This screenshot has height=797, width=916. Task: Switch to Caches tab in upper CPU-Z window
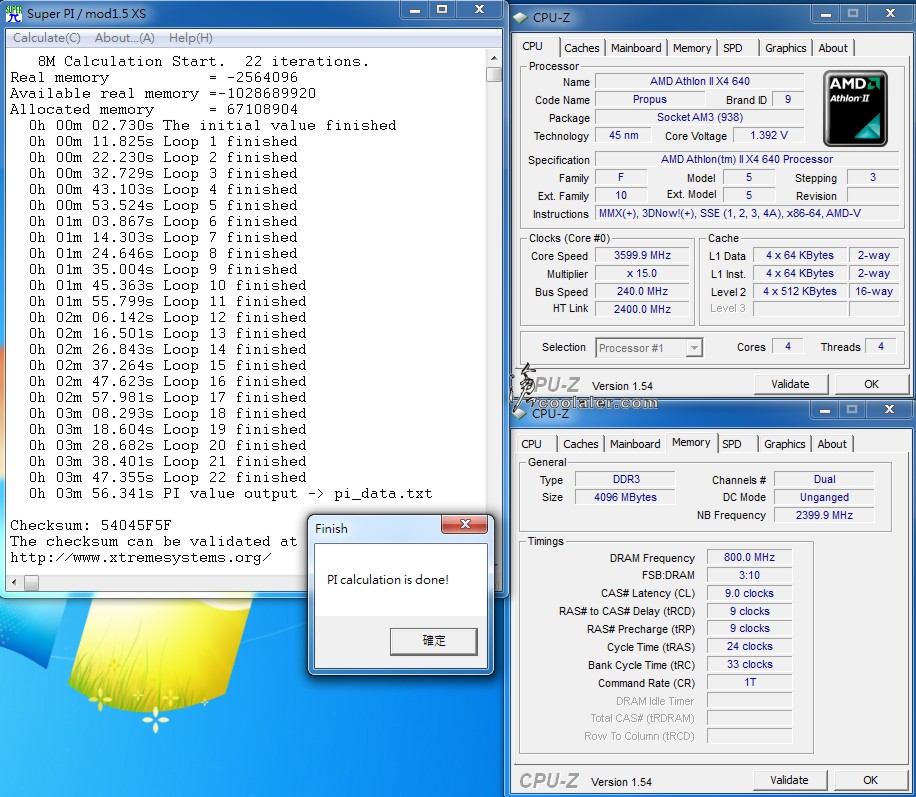581,48
